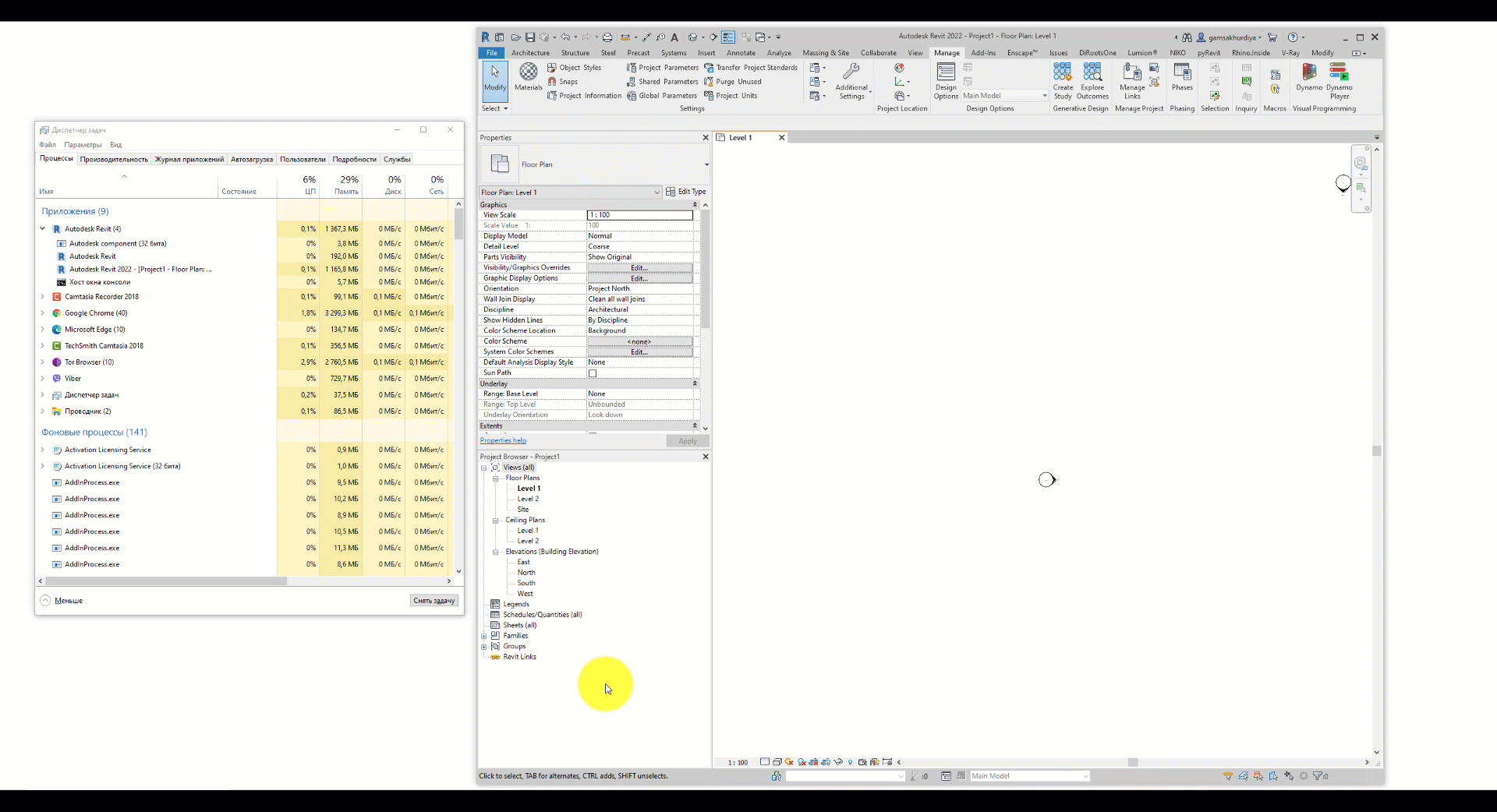Select the South elevation in Project Browser
This screenshot has width=1497, height=812.
(526, 584)
